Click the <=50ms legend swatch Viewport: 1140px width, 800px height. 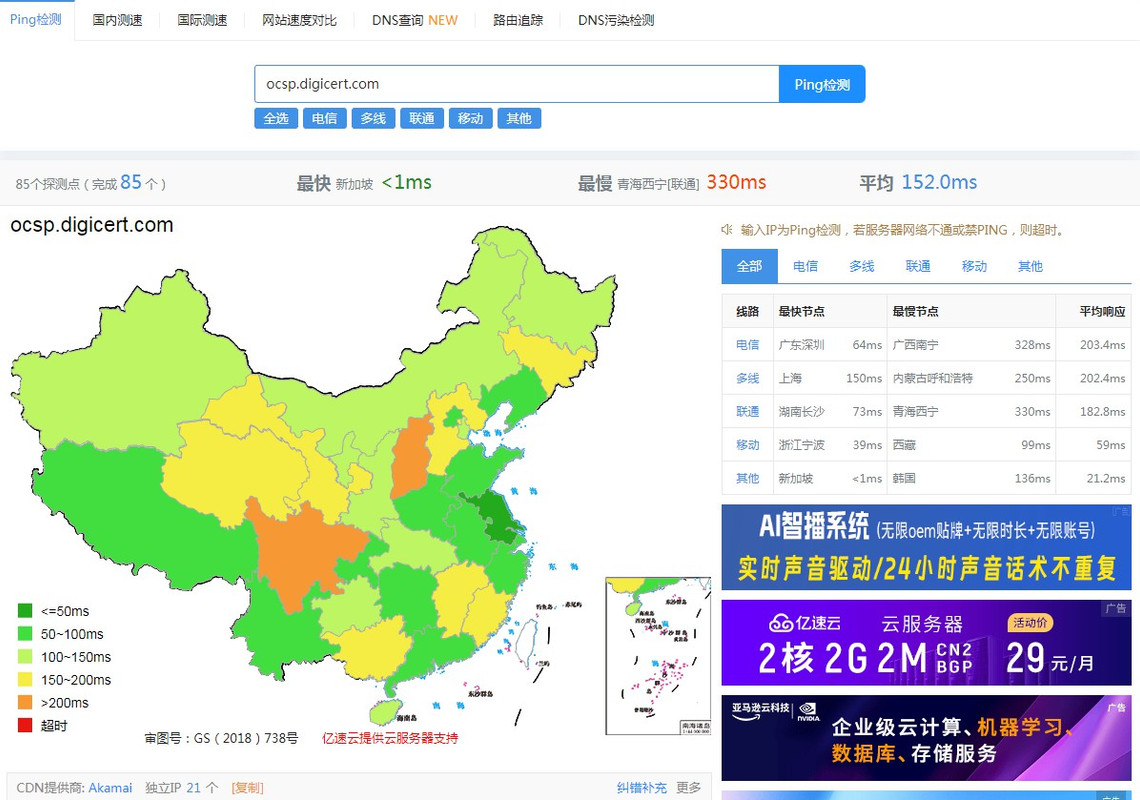(x=25, y=611)
